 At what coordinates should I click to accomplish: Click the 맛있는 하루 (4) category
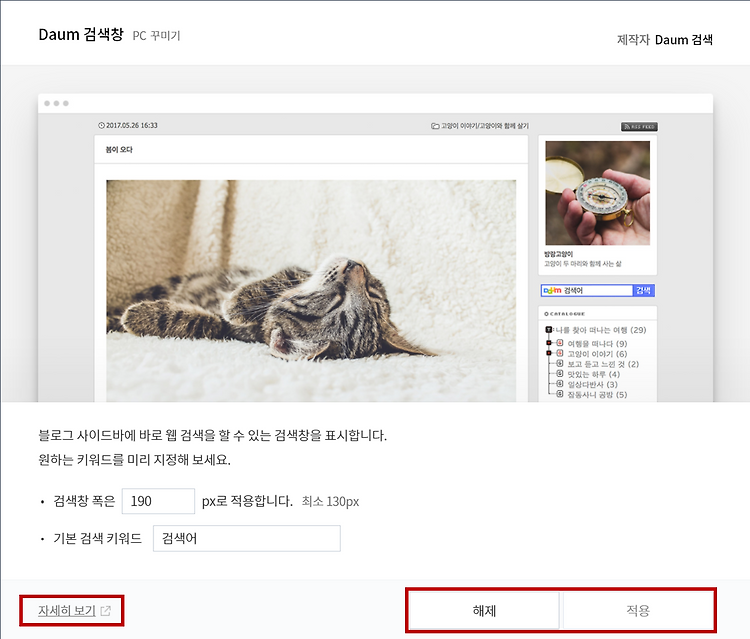click(593, 374)
